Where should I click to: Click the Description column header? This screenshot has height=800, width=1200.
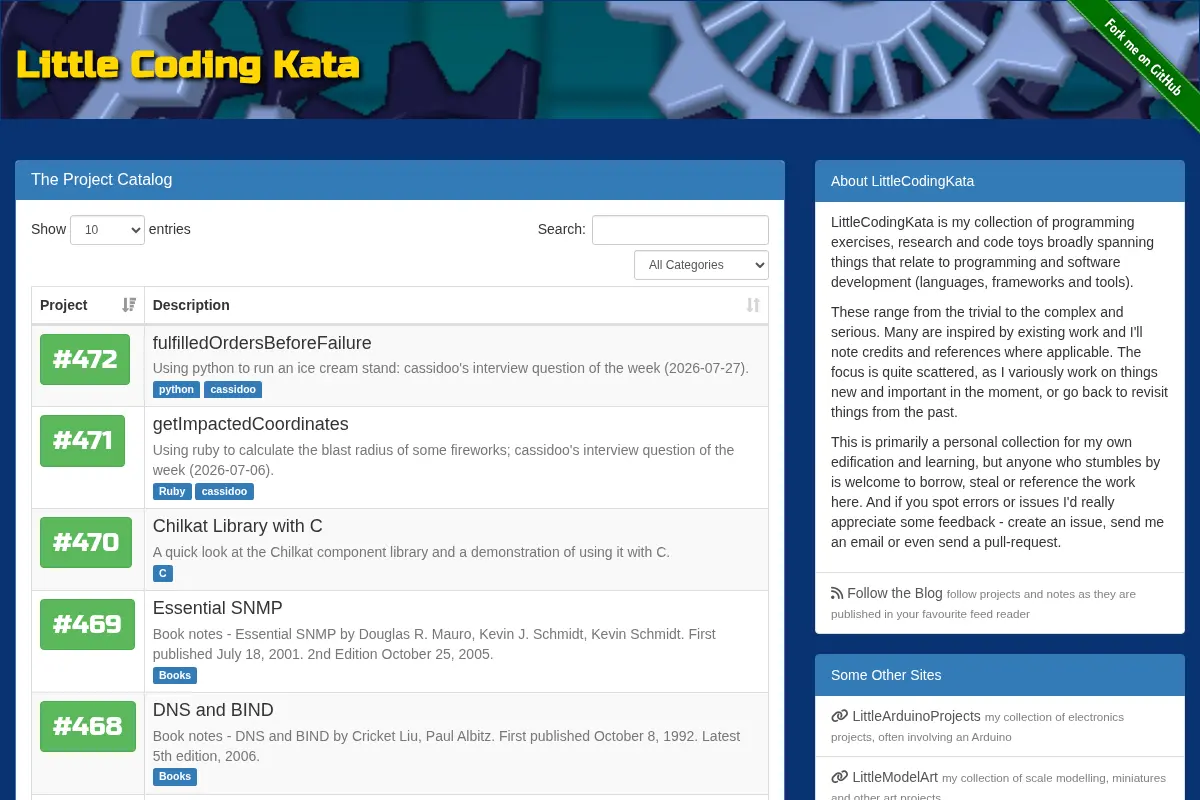pyautogui.click(x=457, y=305)
